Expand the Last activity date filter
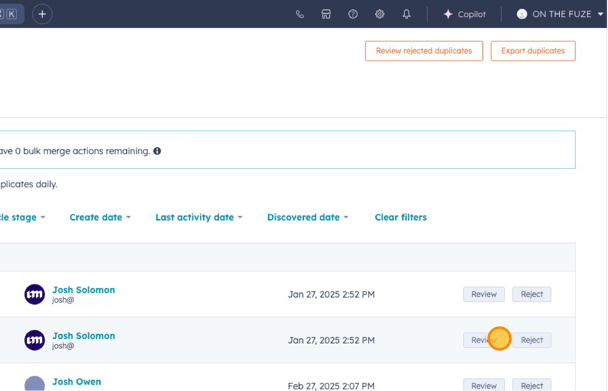Viewport: 608px width, 391px height. coord(199,217)
